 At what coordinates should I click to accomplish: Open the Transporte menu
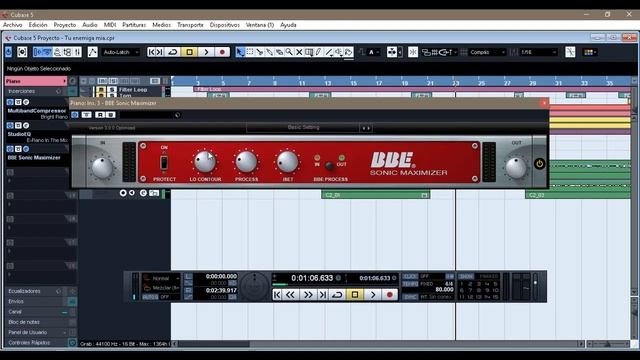click(x=190, y=25)
